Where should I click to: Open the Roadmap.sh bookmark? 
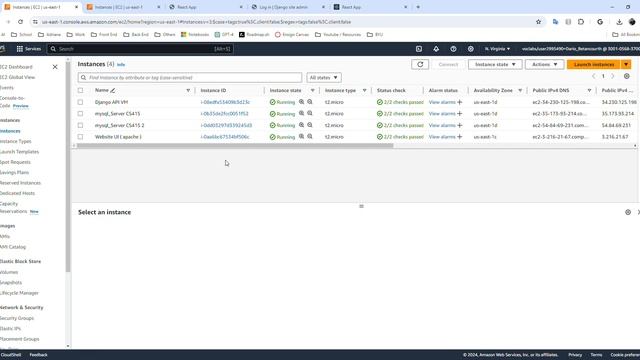254,35
